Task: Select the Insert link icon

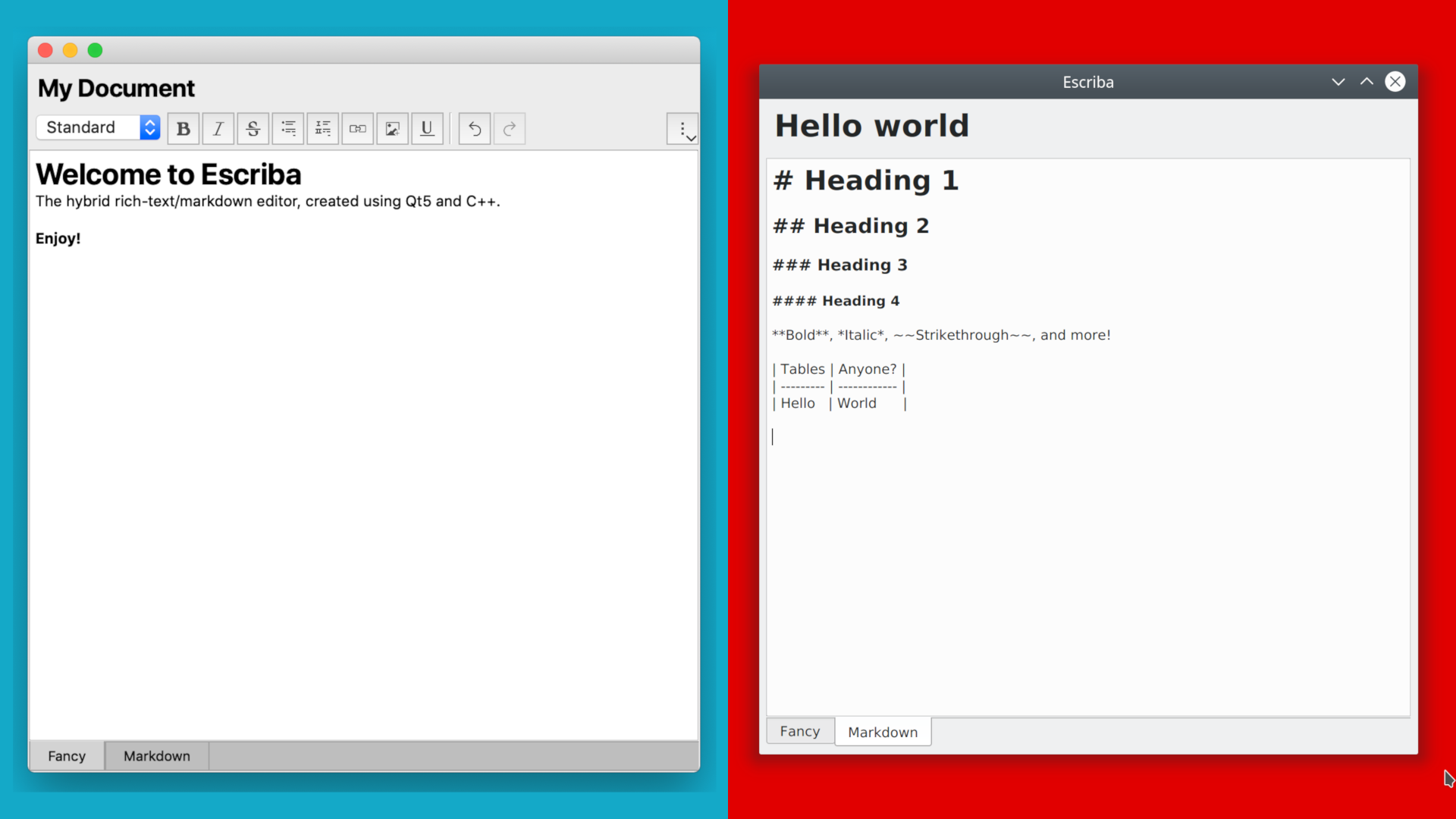Action: coord(357,128)
